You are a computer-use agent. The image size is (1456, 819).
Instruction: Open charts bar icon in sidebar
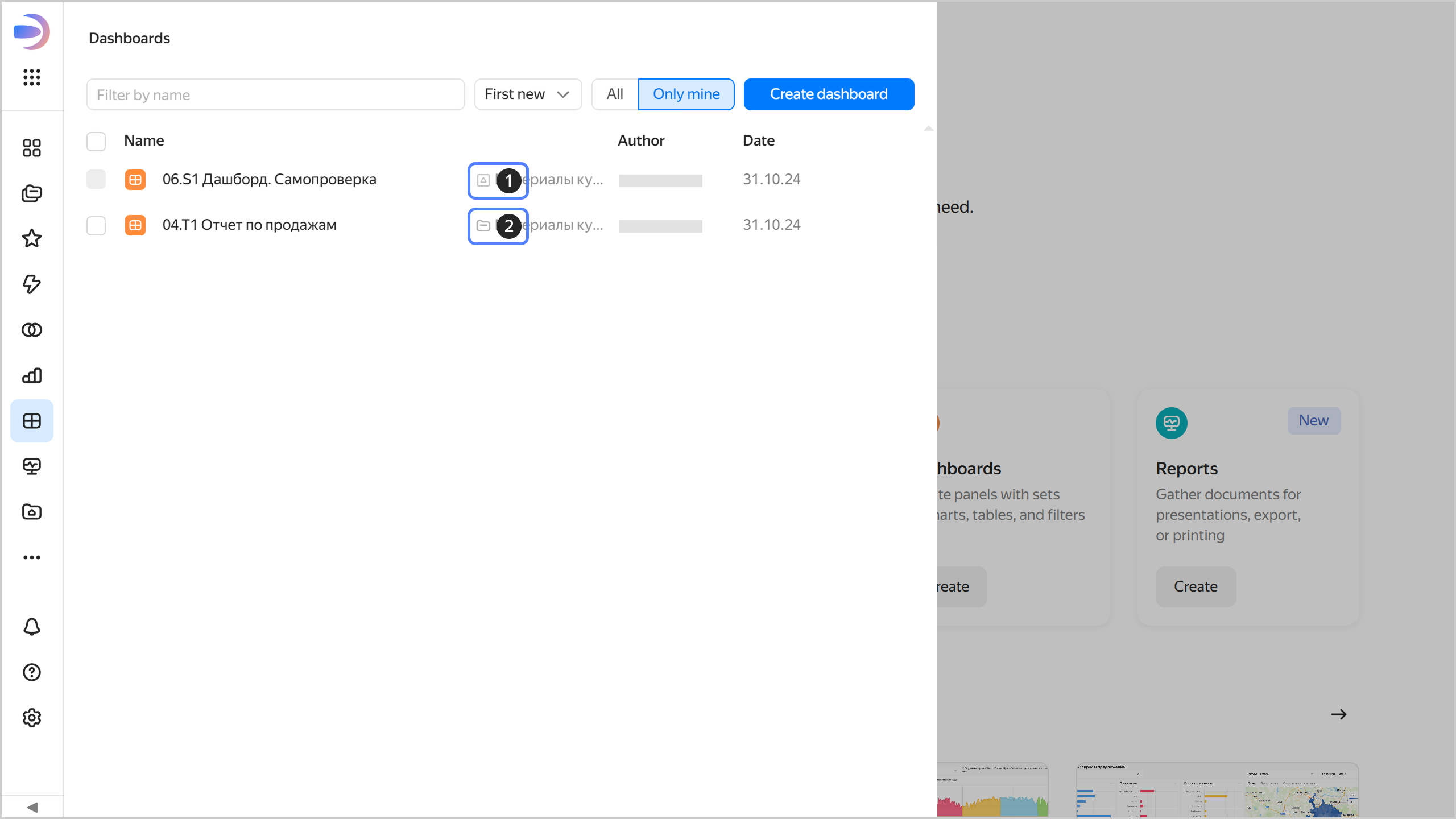32,375
